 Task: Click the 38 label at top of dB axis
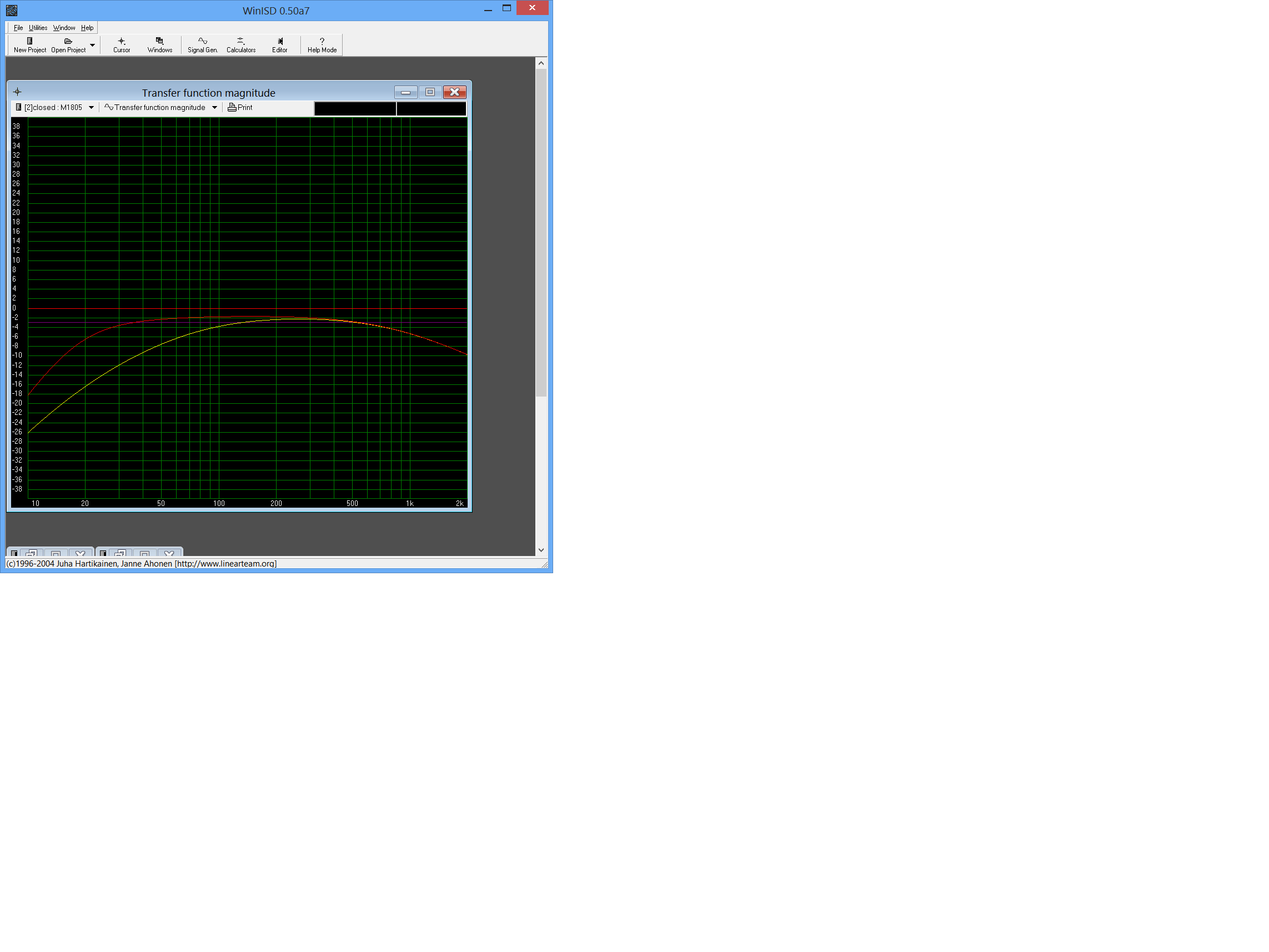point(16,126)
